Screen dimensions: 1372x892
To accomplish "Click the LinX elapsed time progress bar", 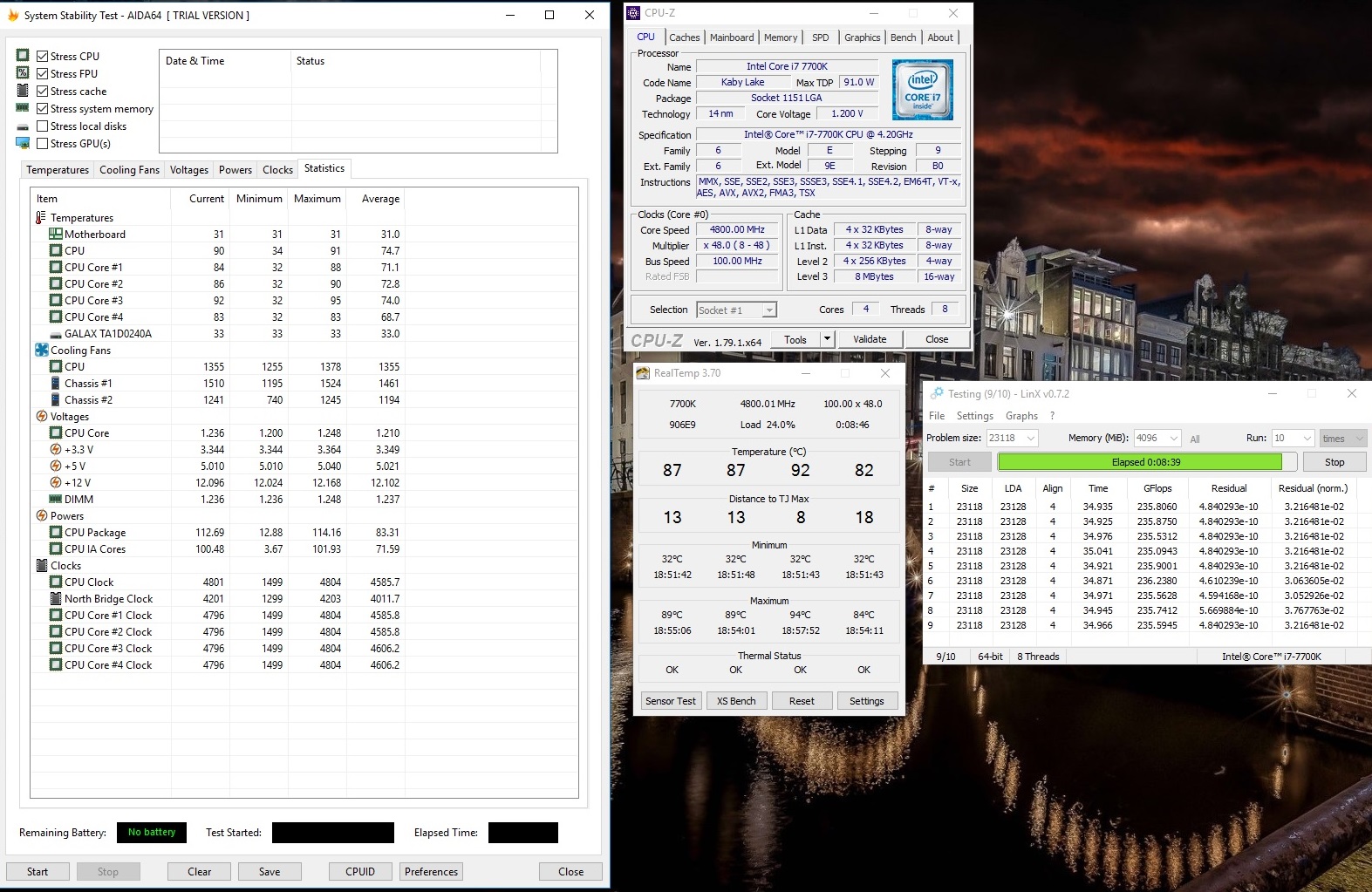I will tap(1146, 462).
